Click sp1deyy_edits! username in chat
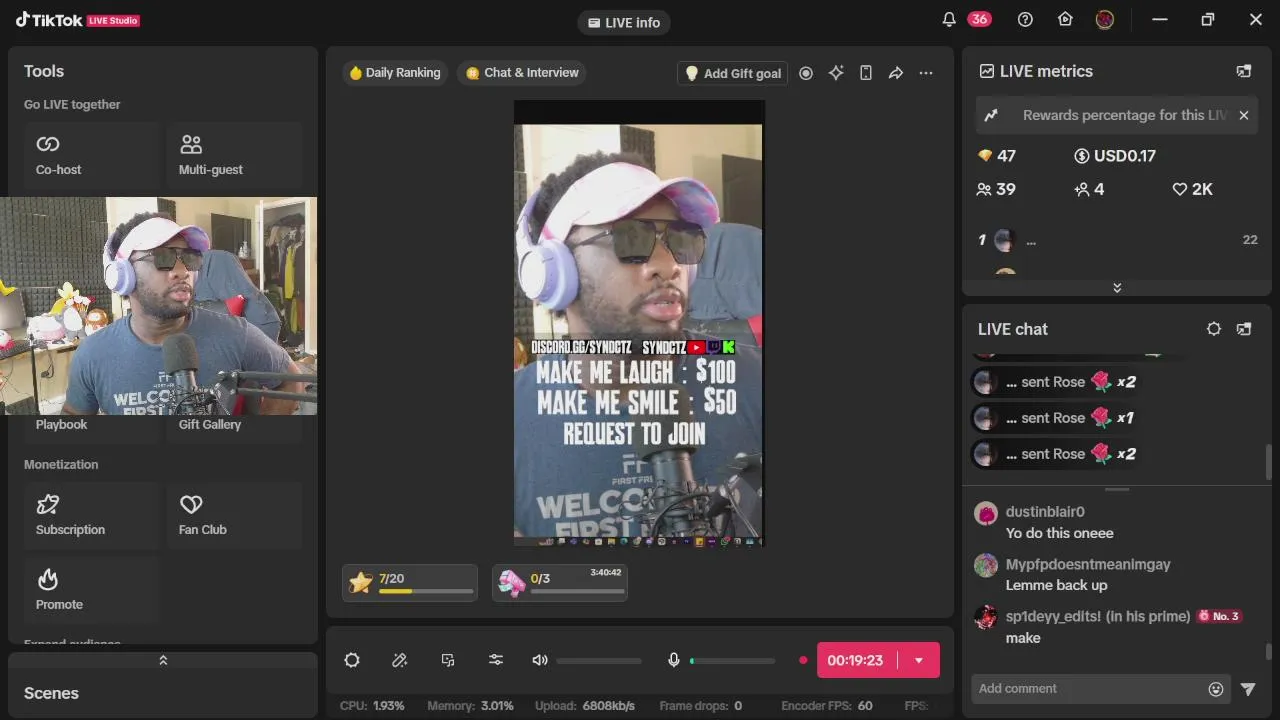 pyautogui.click(x=1098, y=616)
